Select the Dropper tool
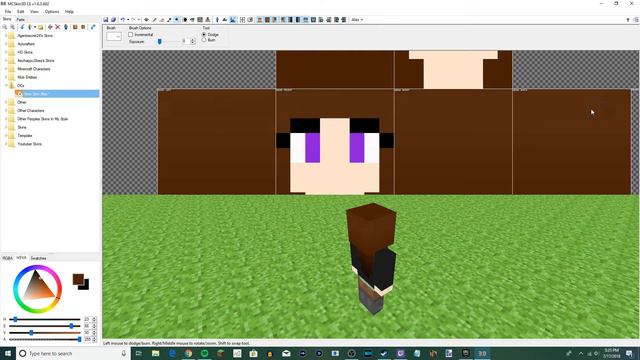The width and height of the screenshot is (640, 360). pyautogui.click(x=169, y=20)
